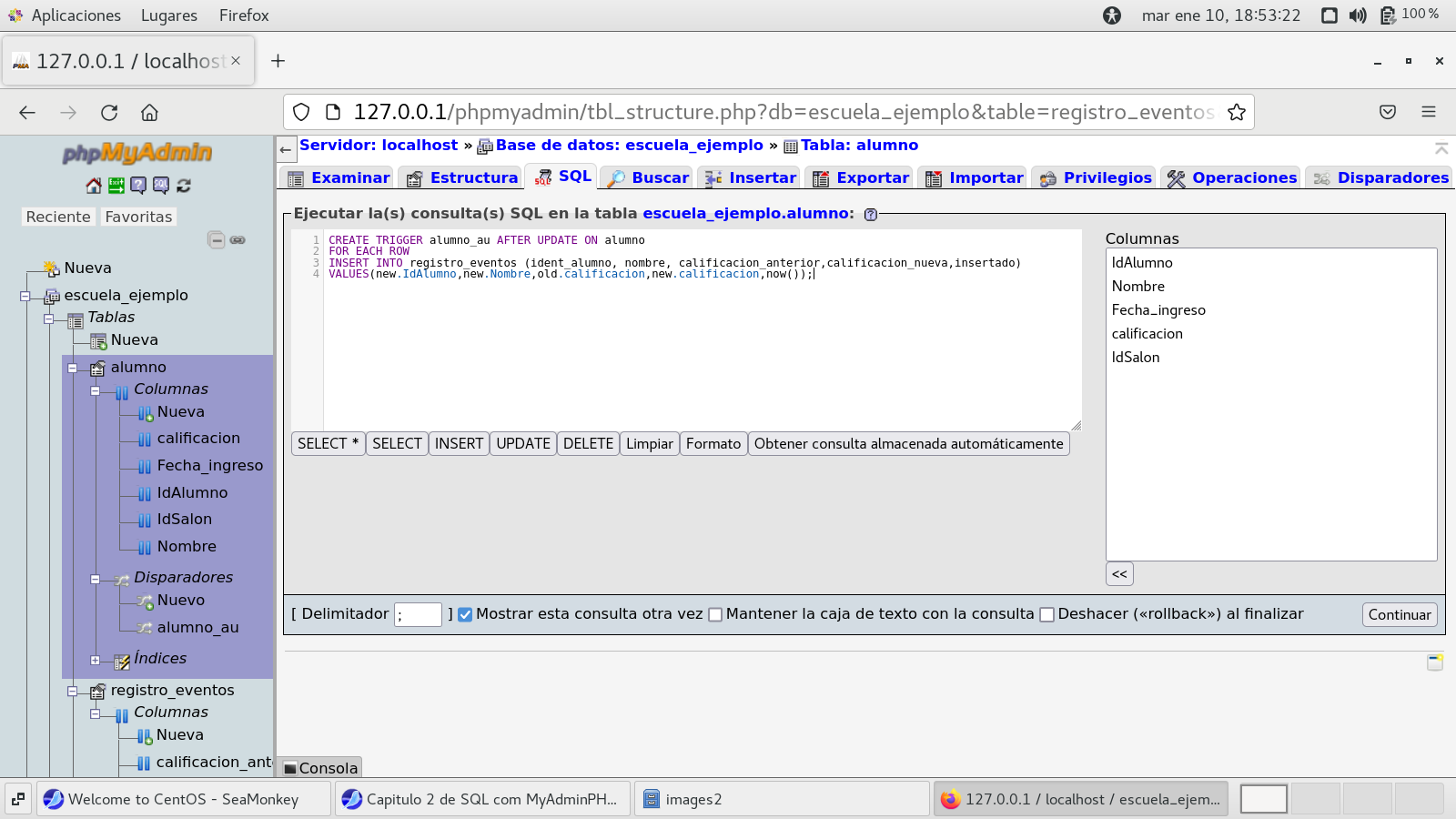The image size is (1456, 819).
Task: Check Deshacer rollback al finalizar
Action: (x=1046, y=614)
